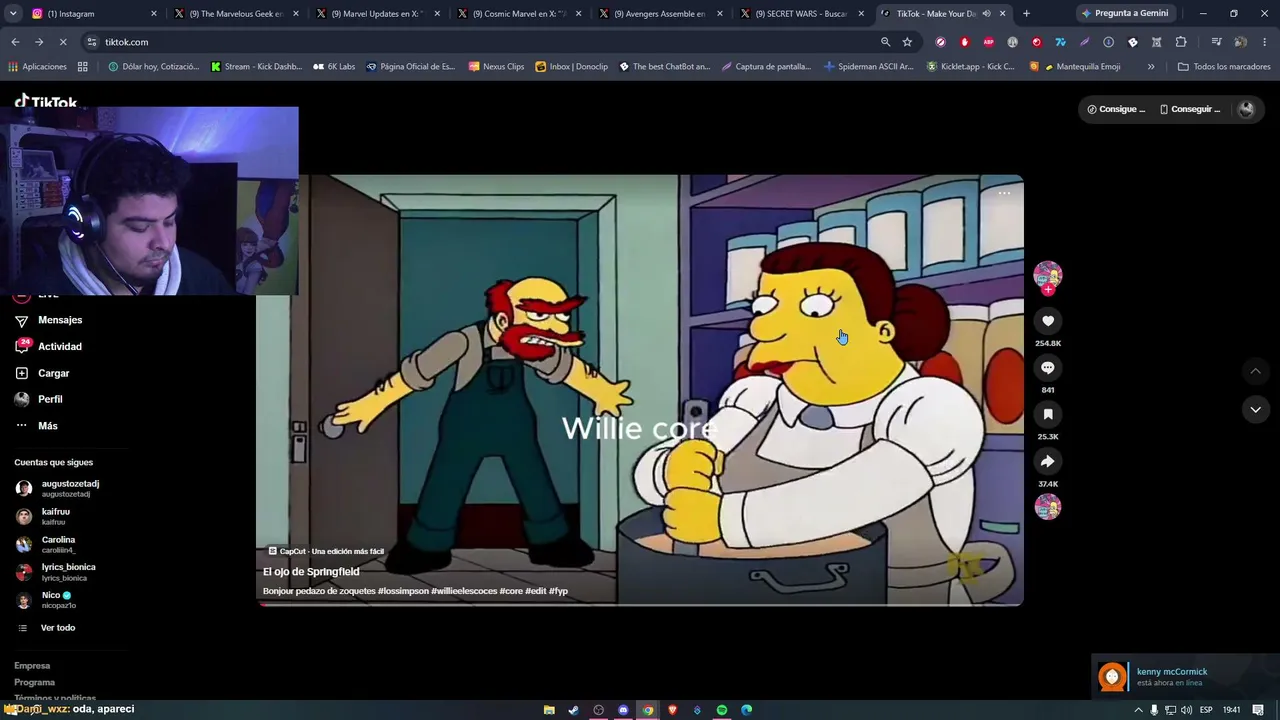Click the Mensajes icon in the sidebar

[21, 321]
